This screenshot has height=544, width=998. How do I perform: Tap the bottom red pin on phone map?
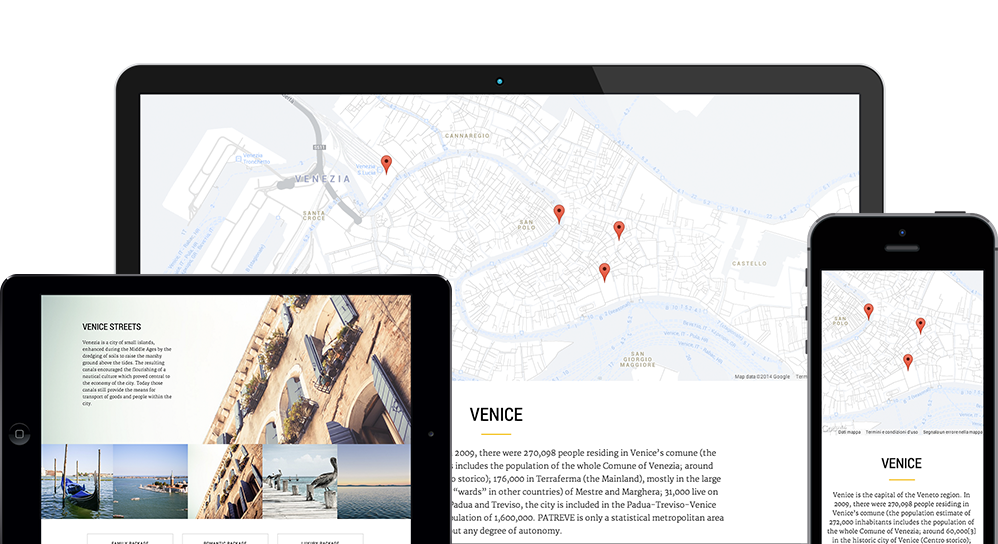pos(908,361)
